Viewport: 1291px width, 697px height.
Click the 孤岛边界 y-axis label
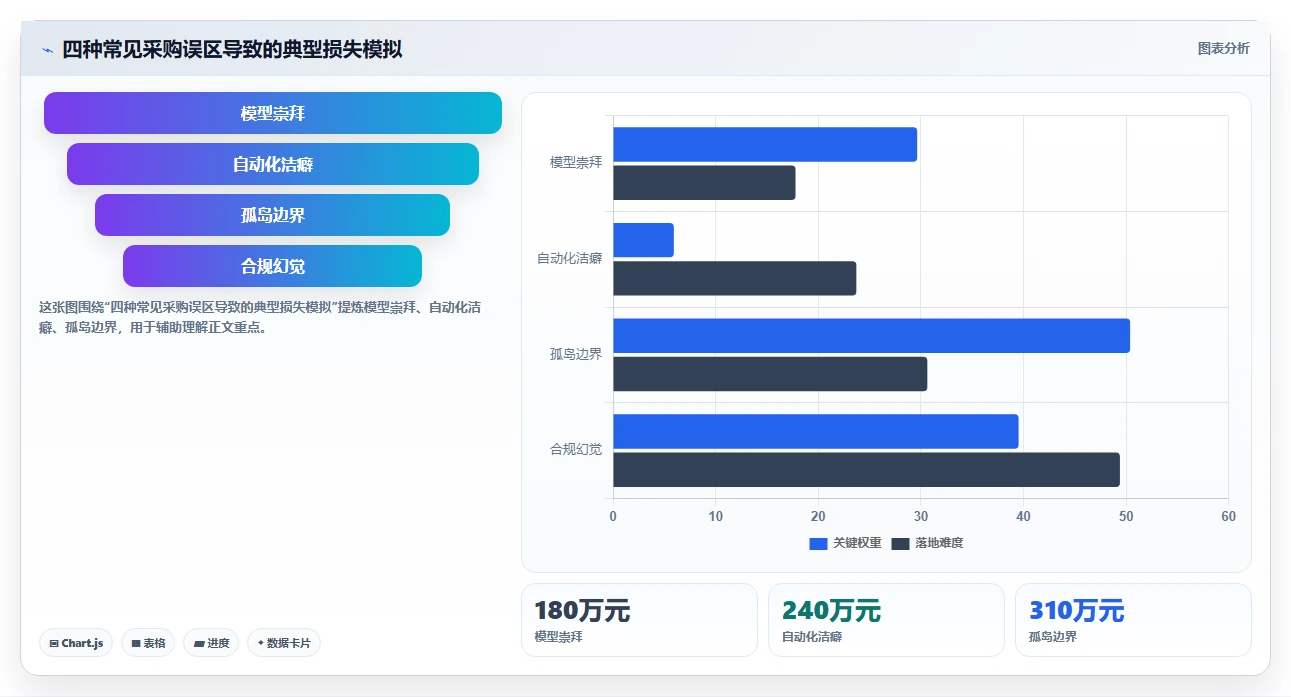[x=576, y=354]
